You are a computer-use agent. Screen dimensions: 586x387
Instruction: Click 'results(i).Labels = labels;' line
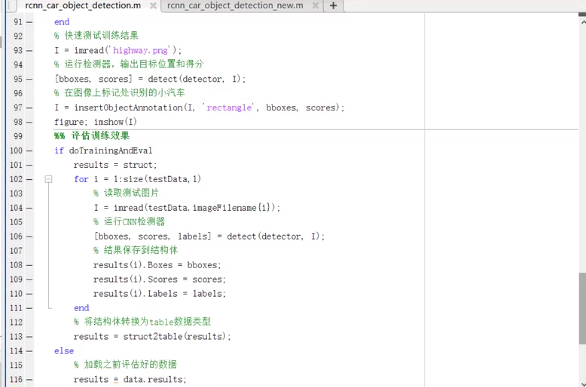tap(160, 294)
